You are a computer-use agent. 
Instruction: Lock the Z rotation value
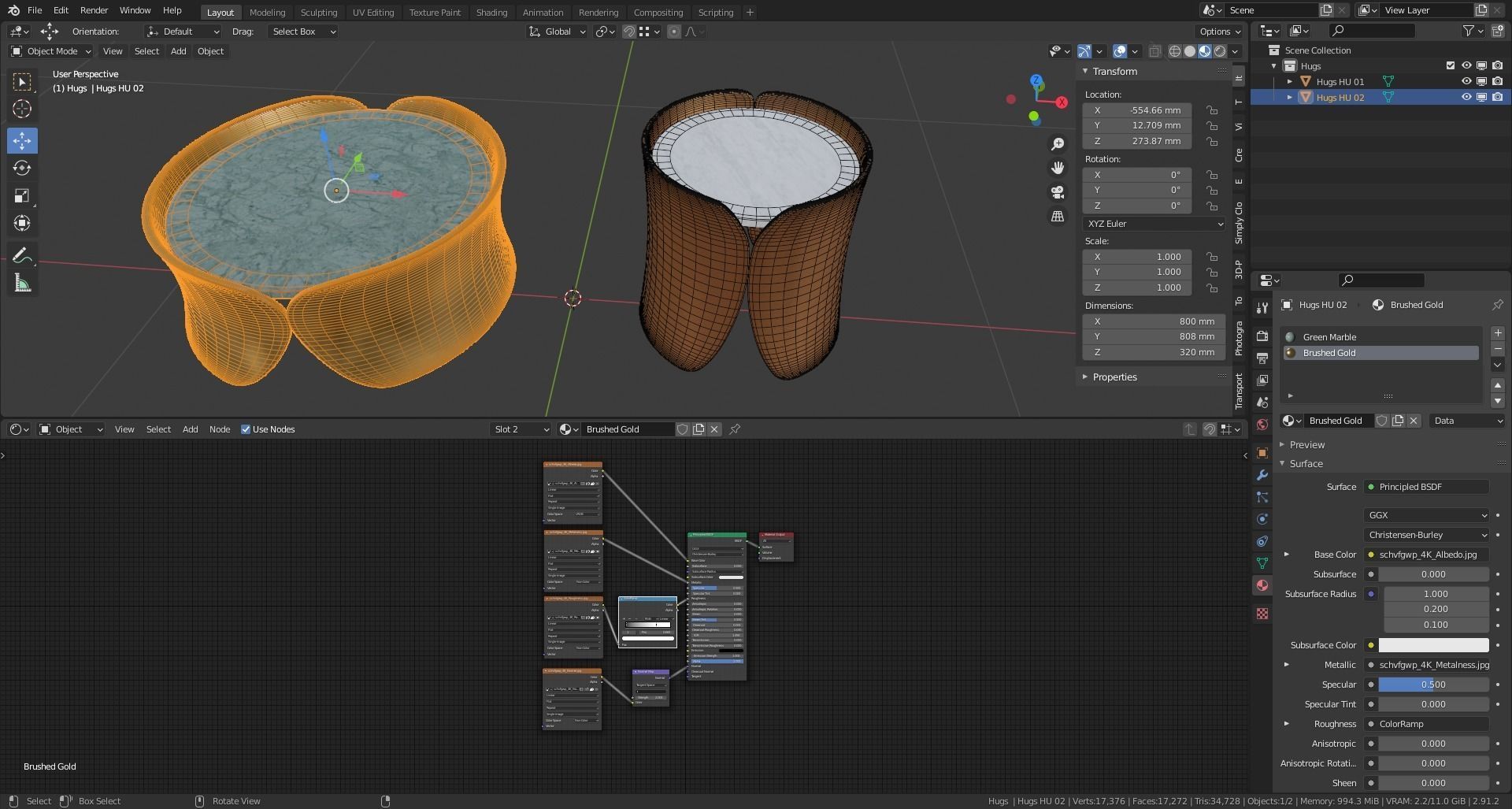pyautogui.click(x=1212, y=206)
